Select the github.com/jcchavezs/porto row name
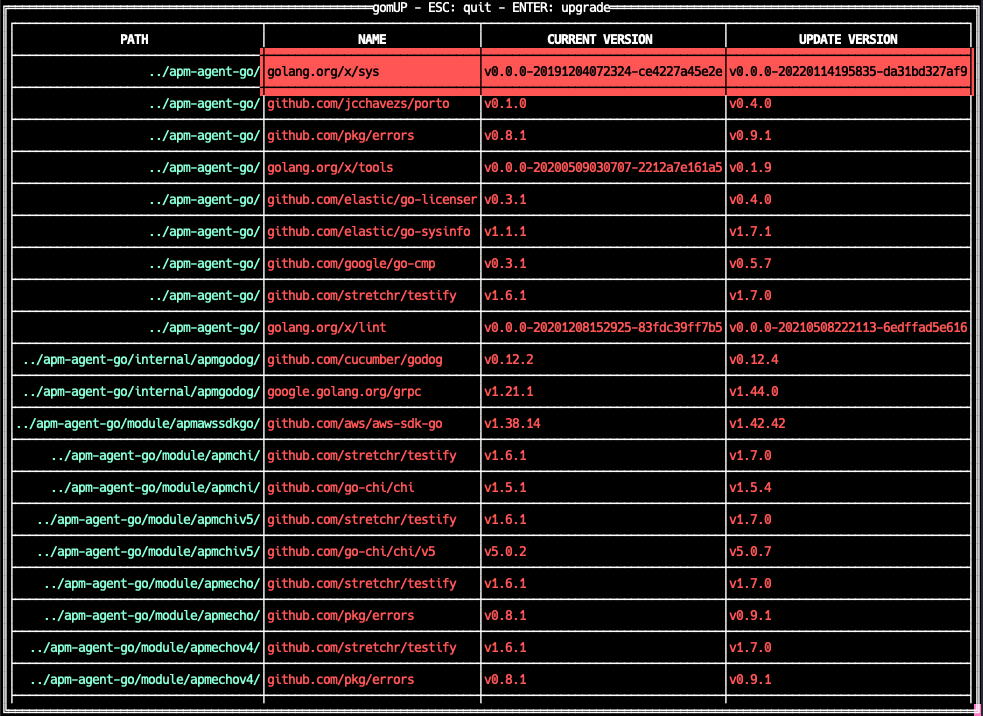 coord(358,103)
